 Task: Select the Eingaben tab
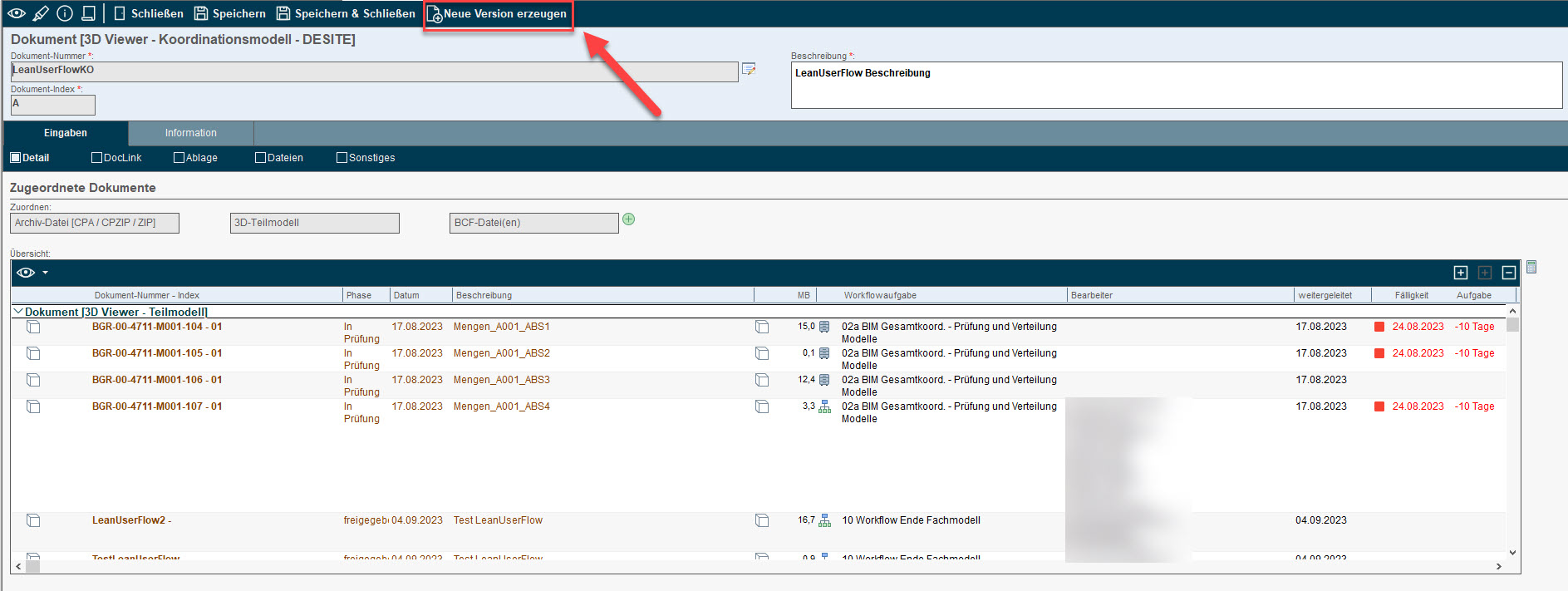click(66, 133)
